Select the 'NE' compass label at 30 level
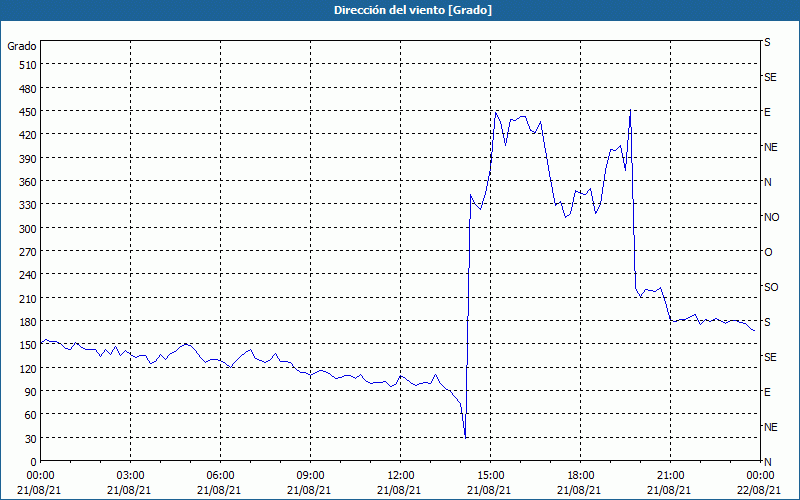This screenshot has height=500, width=800. point(771,427)
